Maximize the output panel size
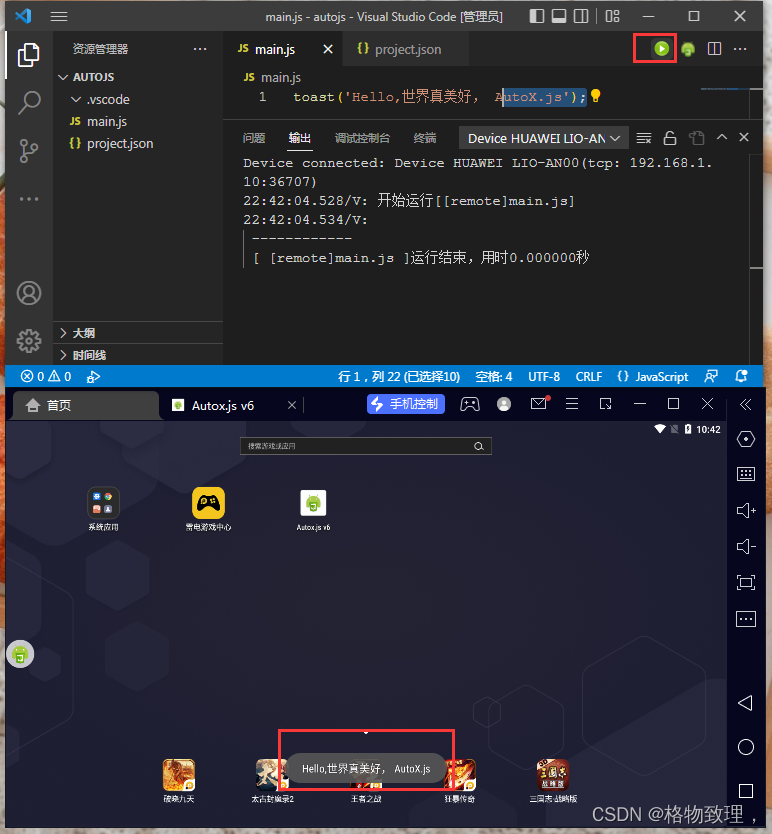Image resolution: width=772 pixels, height=834 pixels. point(722,137)
